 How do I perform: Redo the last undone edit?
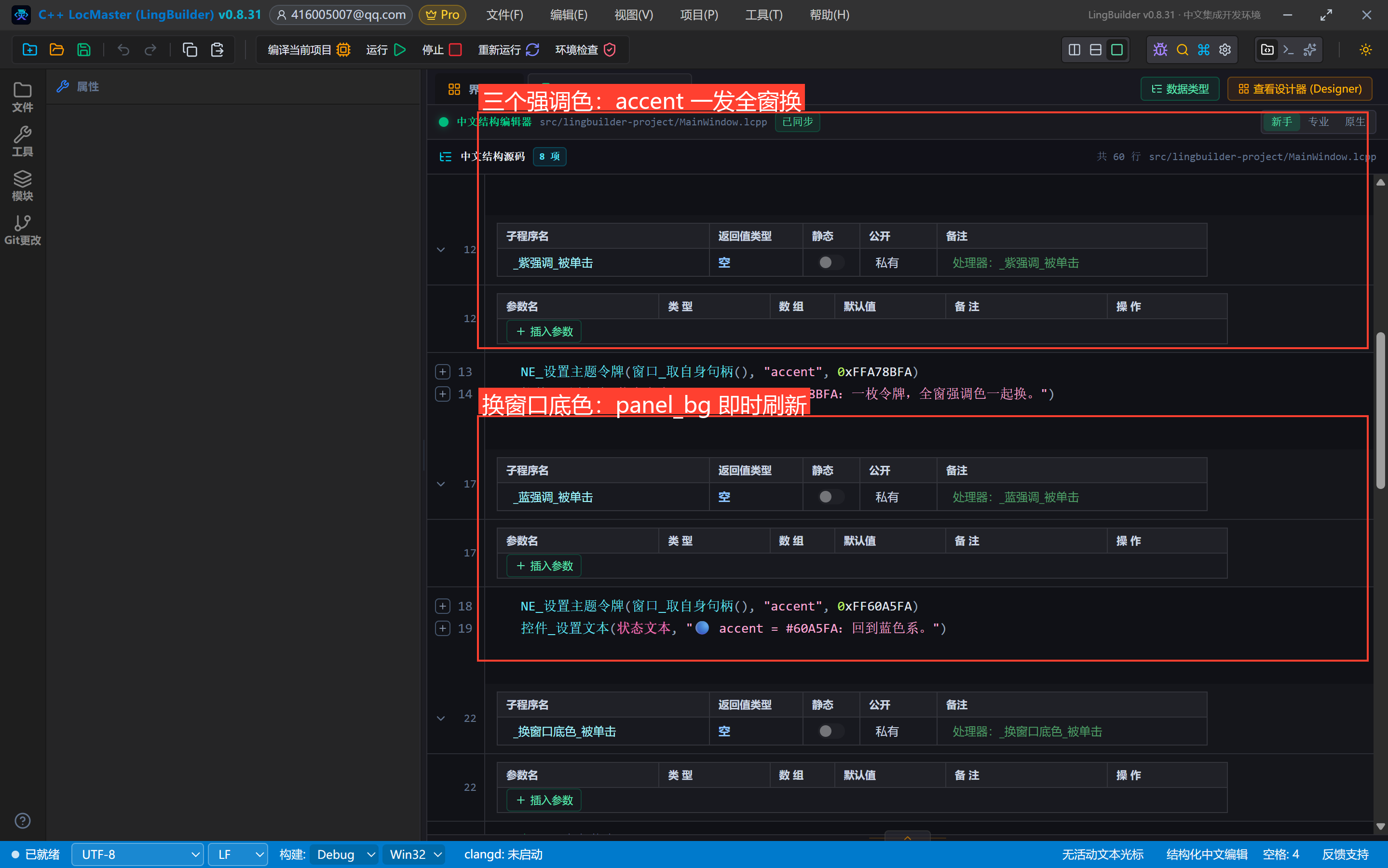pyautogui.click(x=150, y=50)
